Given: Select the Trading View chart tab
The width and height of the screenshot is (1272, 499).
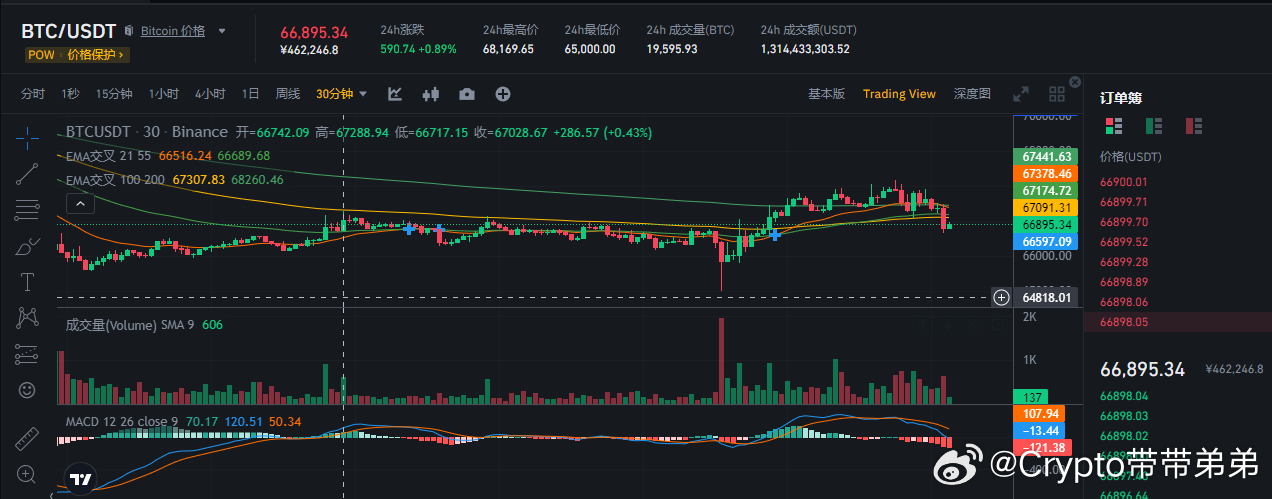Looking at the screenshot, I should pos(899,94).
